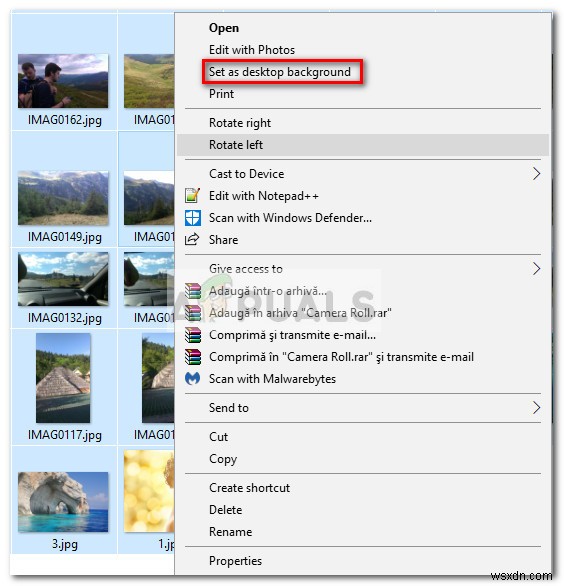Choose Copy from the context menu
Screen dimensions: 564x586
[x=223, y=459]
